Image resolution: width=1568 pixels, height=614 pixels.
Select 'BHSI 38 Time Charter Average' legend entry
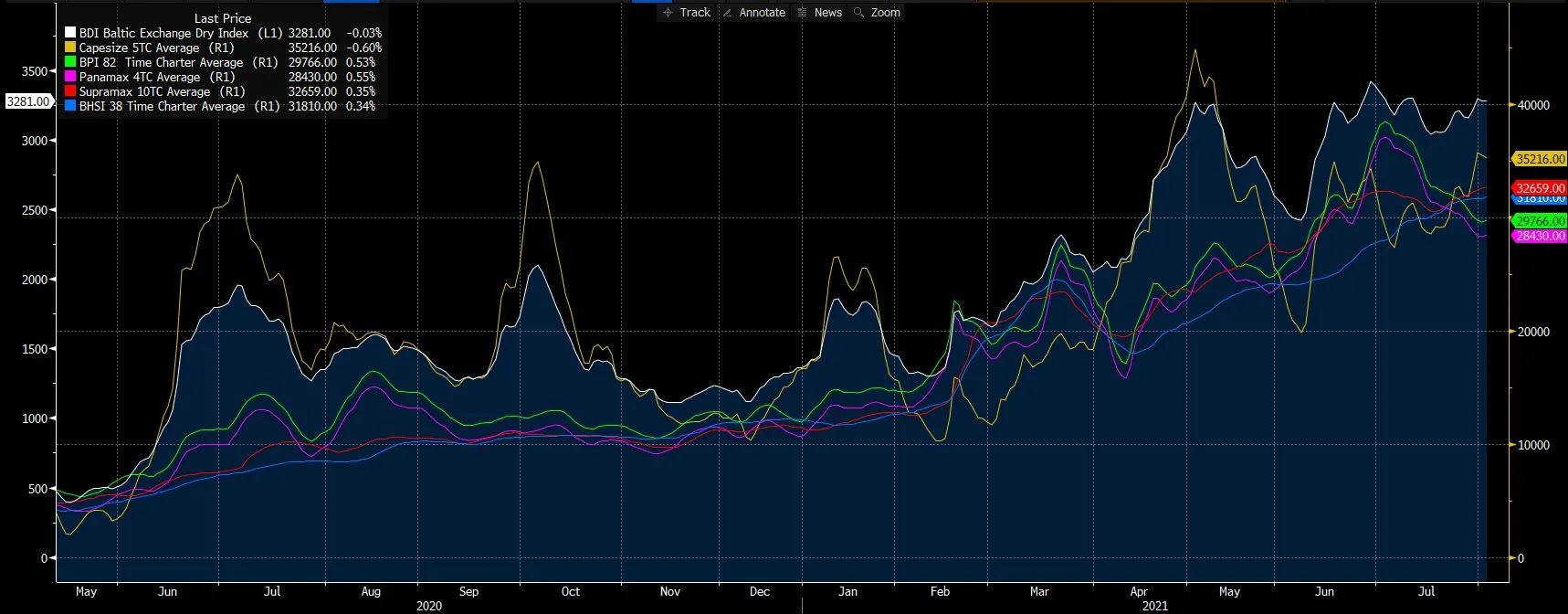pyautogui.click(x=163, y=106)
